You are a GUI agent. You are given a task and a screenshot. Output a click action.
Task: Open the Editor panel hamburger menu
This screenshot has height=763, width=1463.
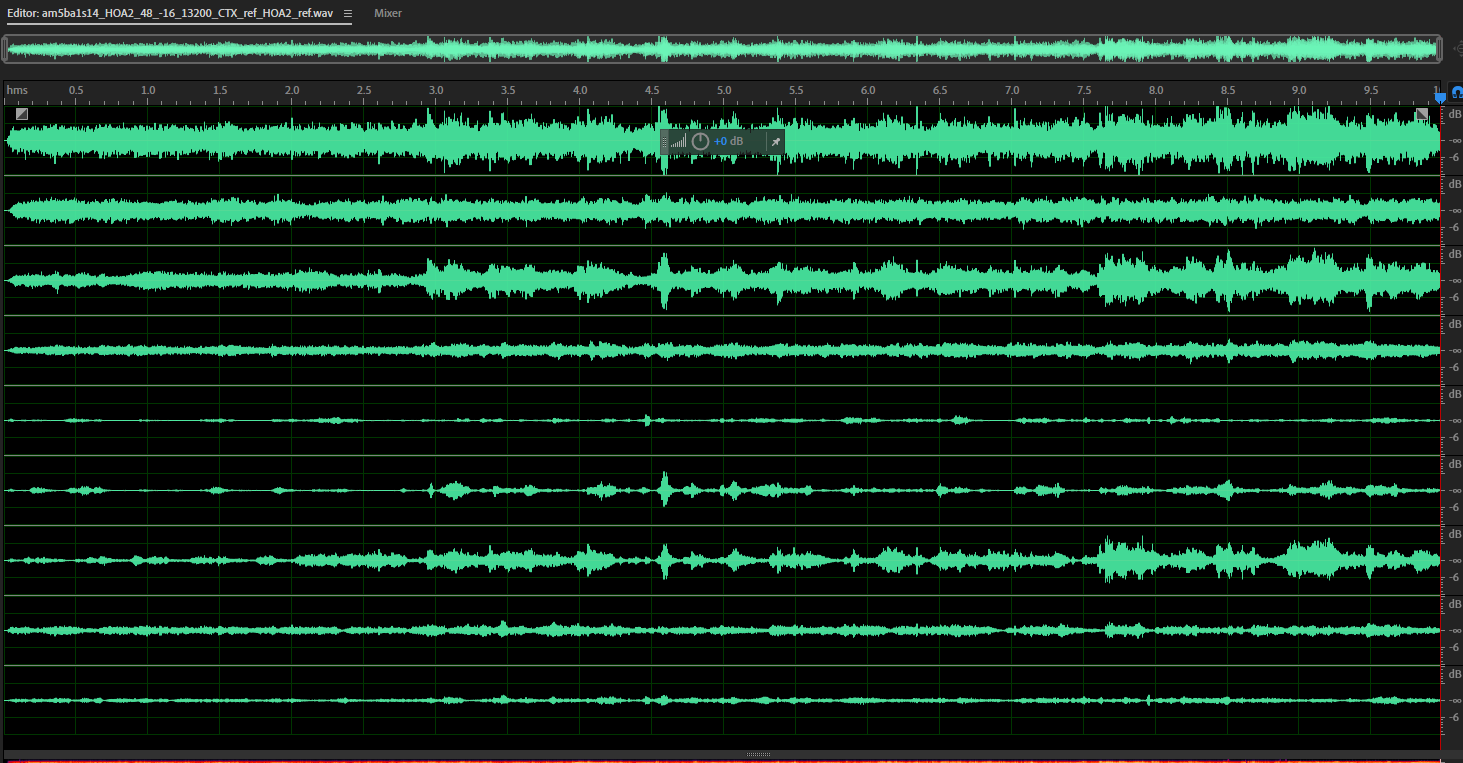[x=347, y=14]
